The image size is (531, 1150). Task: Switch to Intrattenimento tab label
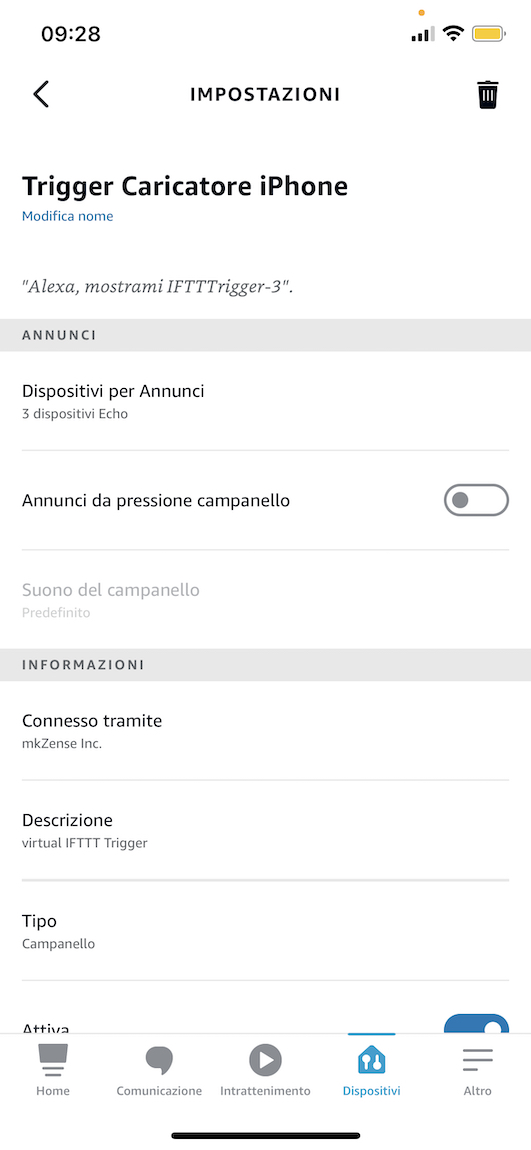tap(266, 1091)
